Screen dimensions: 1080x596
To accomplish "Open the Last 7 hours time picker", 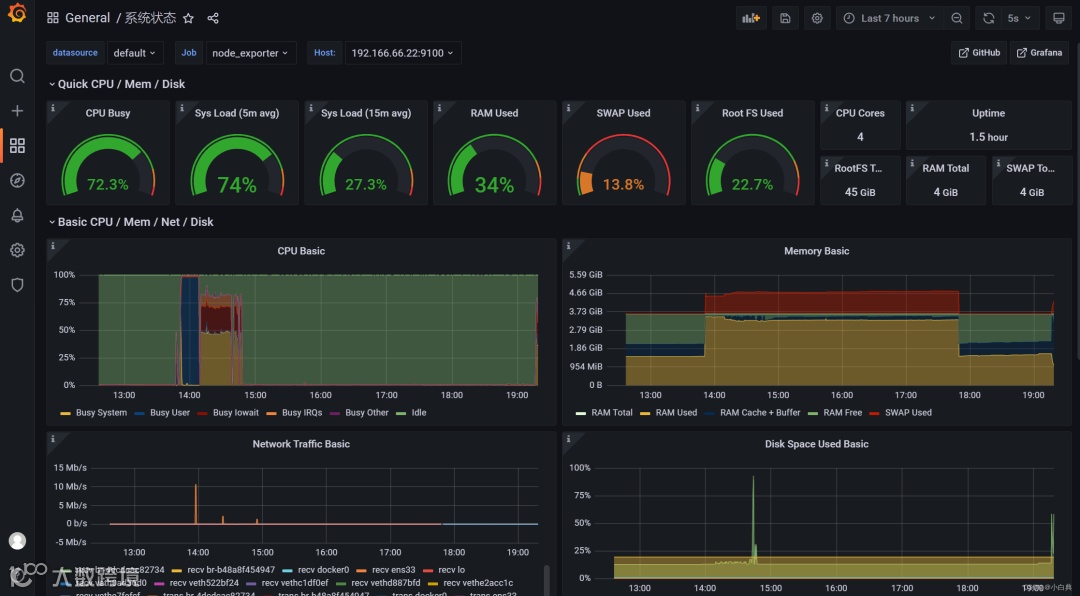I will click(889, 19).
